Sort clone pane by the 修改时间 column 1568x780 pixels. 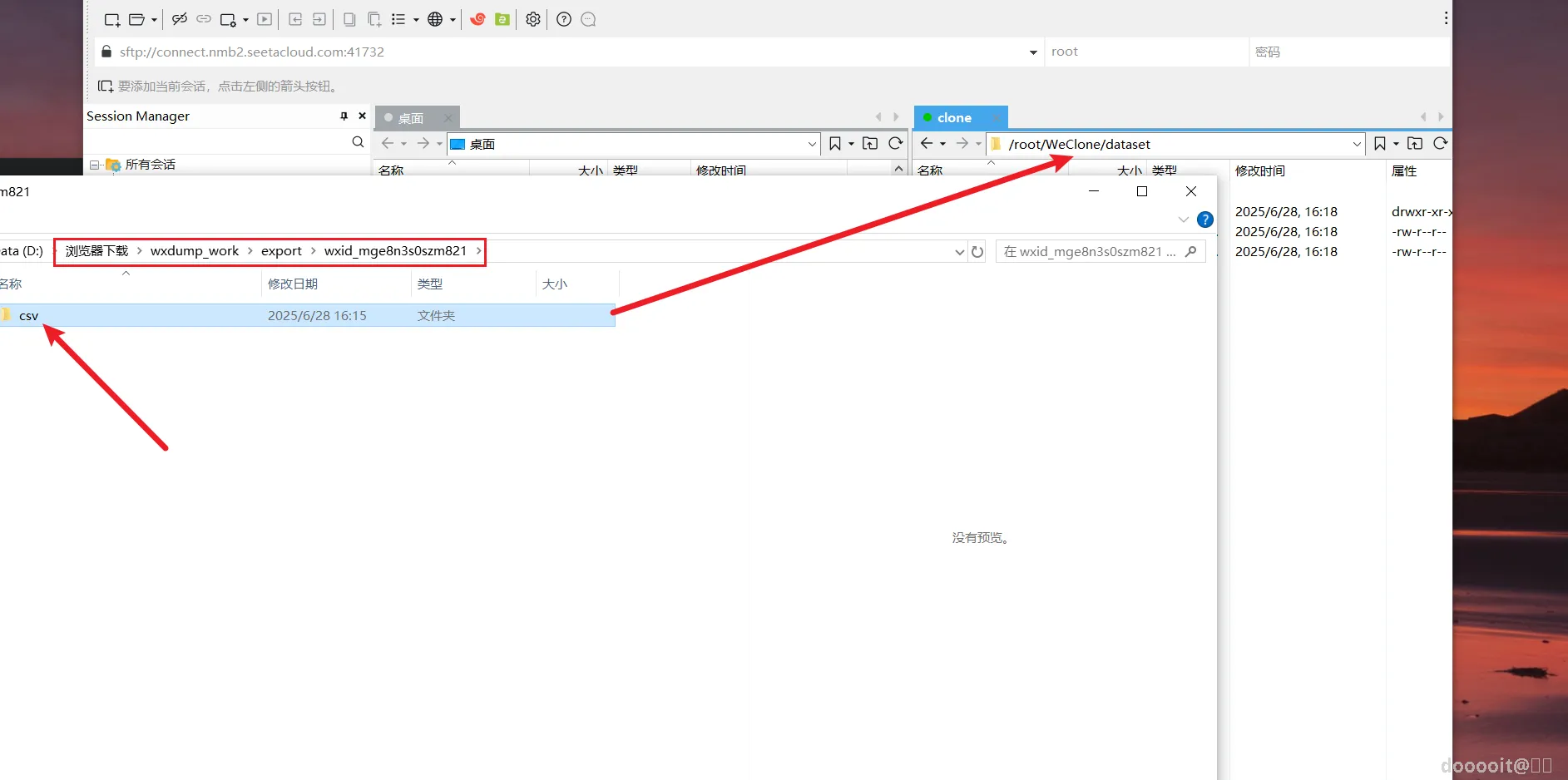[x=1259, y=170]
